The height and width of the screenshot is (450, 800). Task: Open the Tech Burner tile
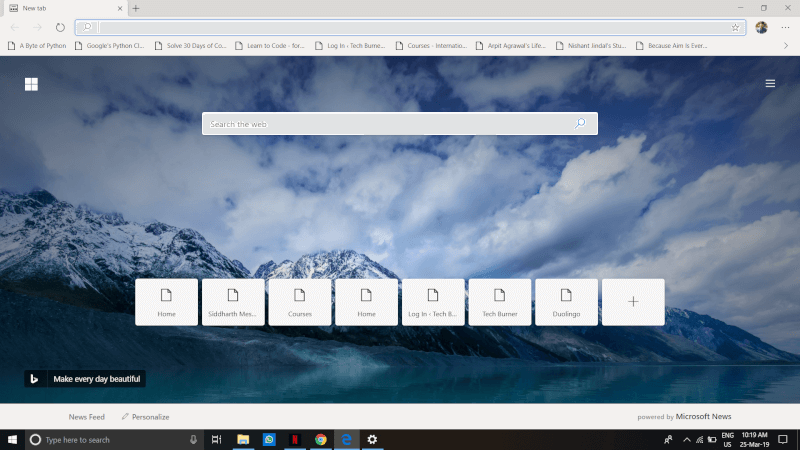pos(499,302)
